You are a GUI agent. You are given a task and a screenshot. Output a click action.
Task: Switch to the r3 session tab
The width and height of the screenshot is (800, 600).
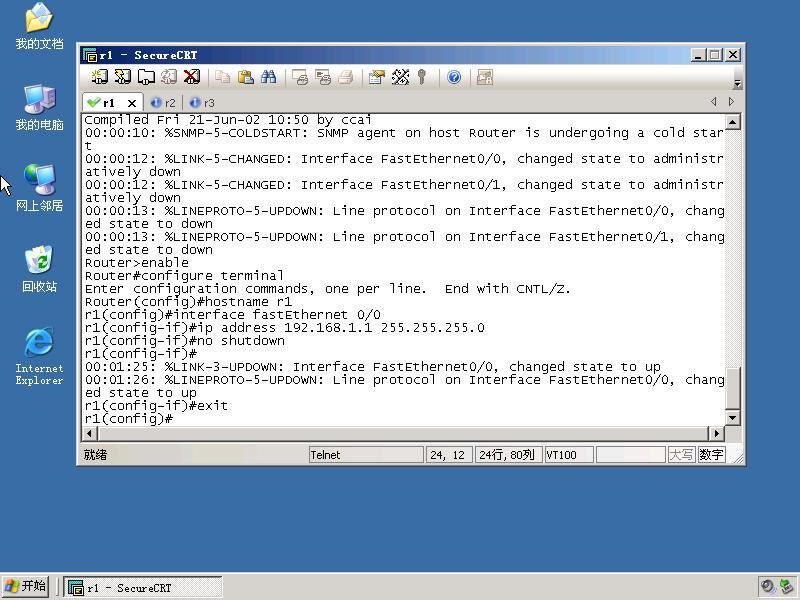tap(202, 103)
